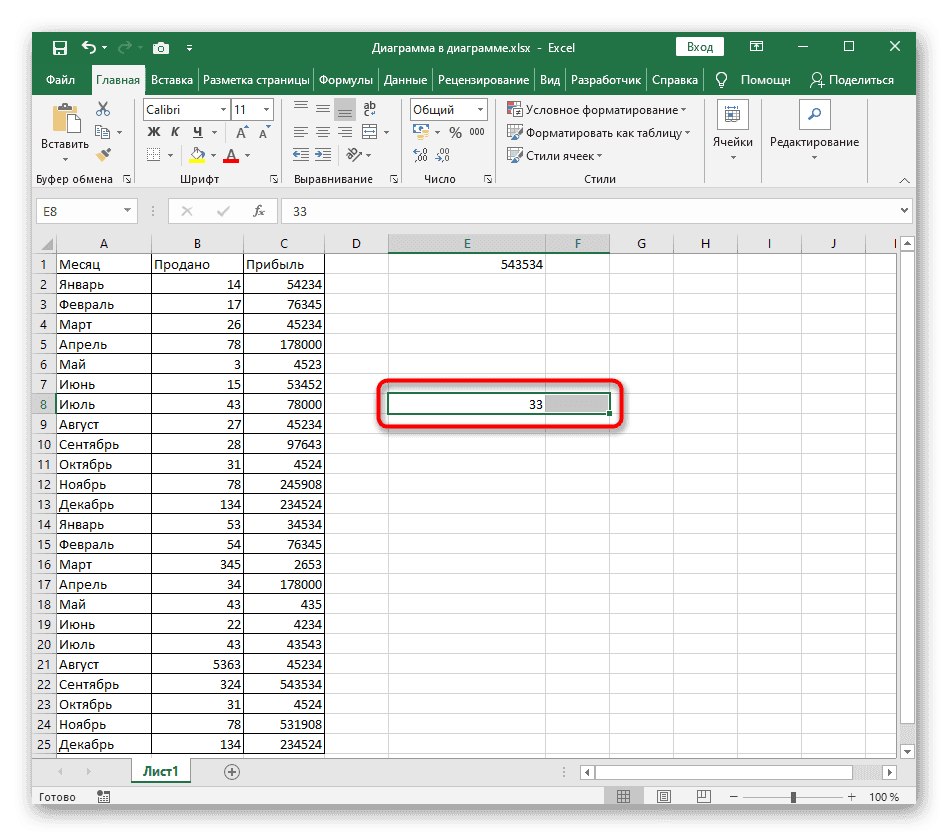Toggle bold formatting (Ж)
Screen dimensions: 948x836
(x=154, y=132)
